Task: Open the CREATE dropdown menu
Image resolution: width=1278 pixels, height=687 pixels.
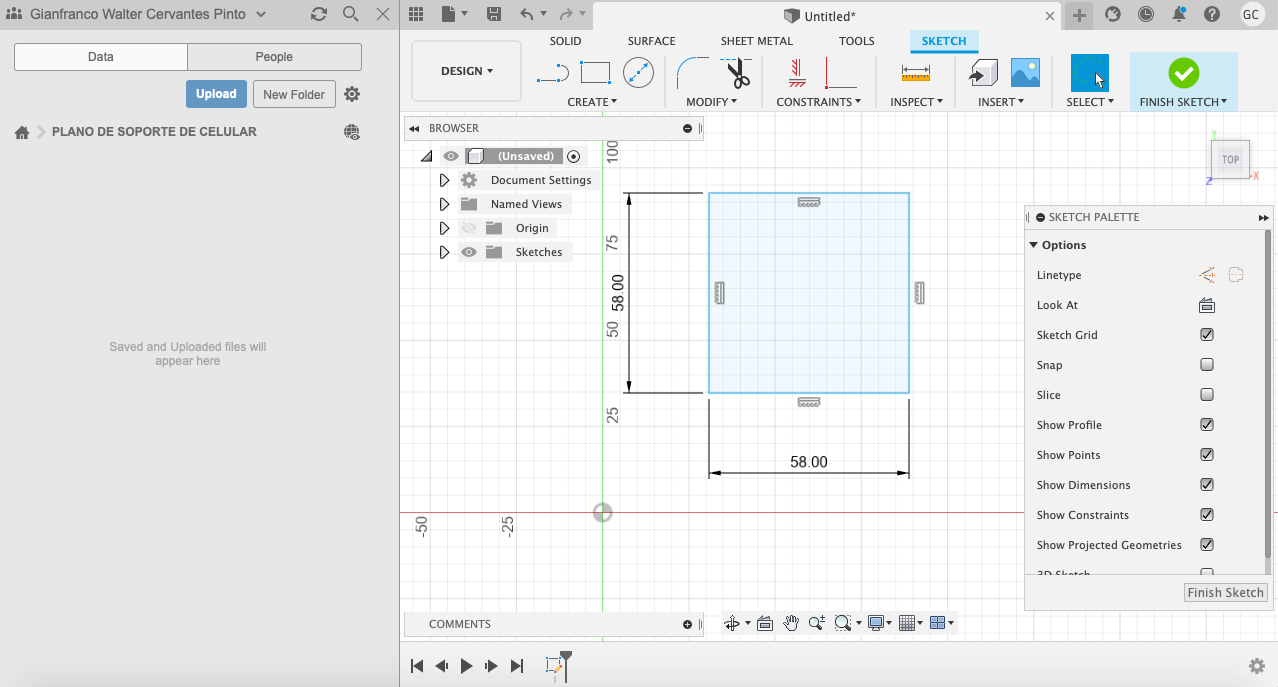Action: coord(592,102)
